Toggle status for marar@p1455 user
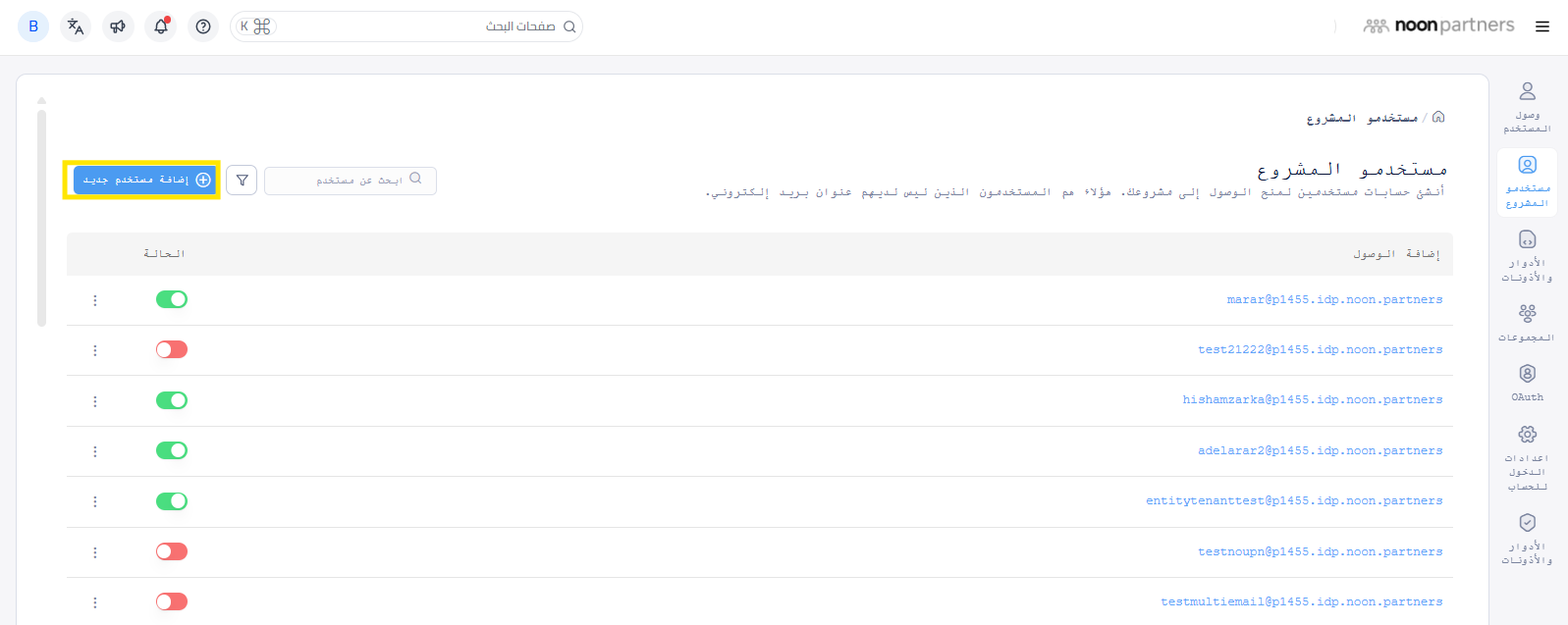The width and height of the screenshot is (1568, 625). coord(172,299)
